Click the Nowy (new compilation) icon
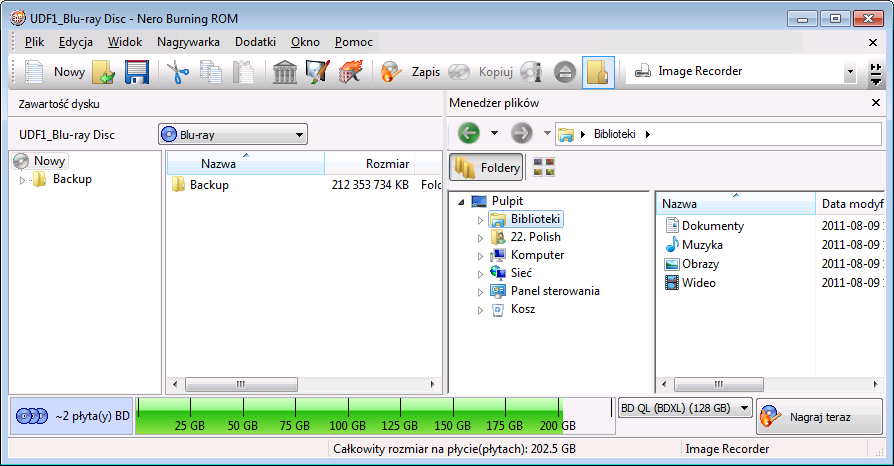The height and width of the screenshot is (466, 894). tap(34, 72)
